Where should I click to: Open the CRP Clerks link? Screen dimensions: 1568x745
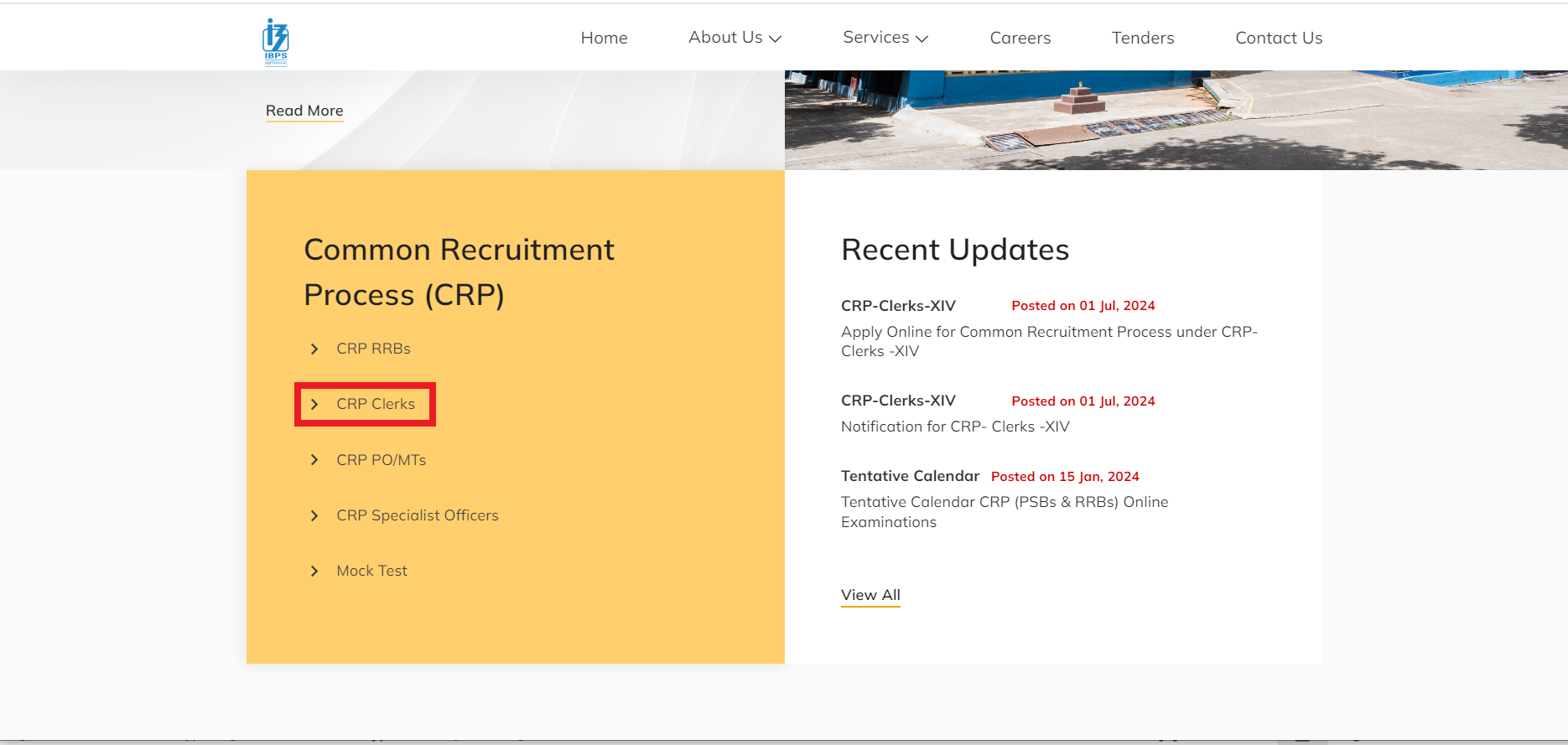pyautogui.click(x=376, y=404)
